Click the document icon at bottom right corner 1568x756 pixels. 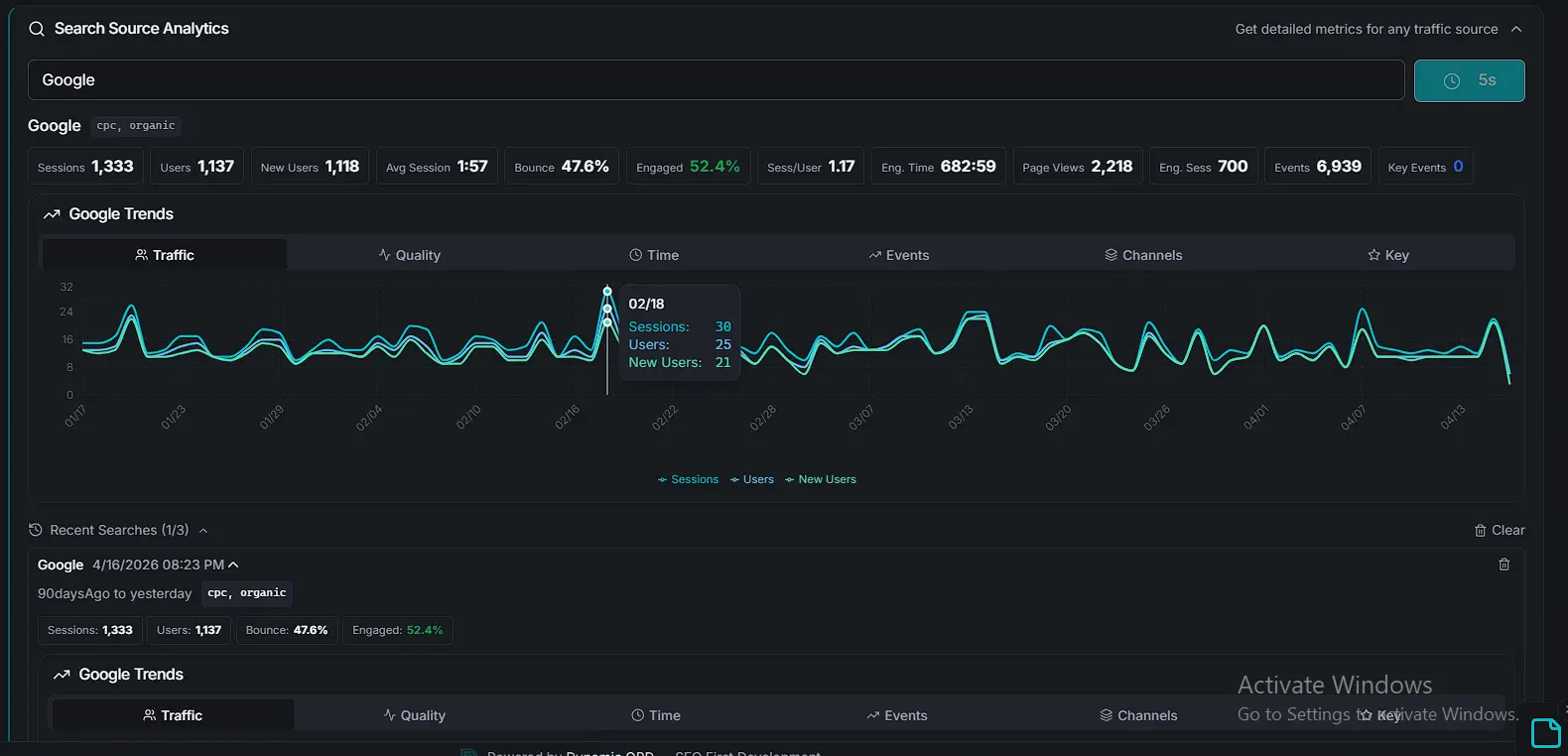1546,732
